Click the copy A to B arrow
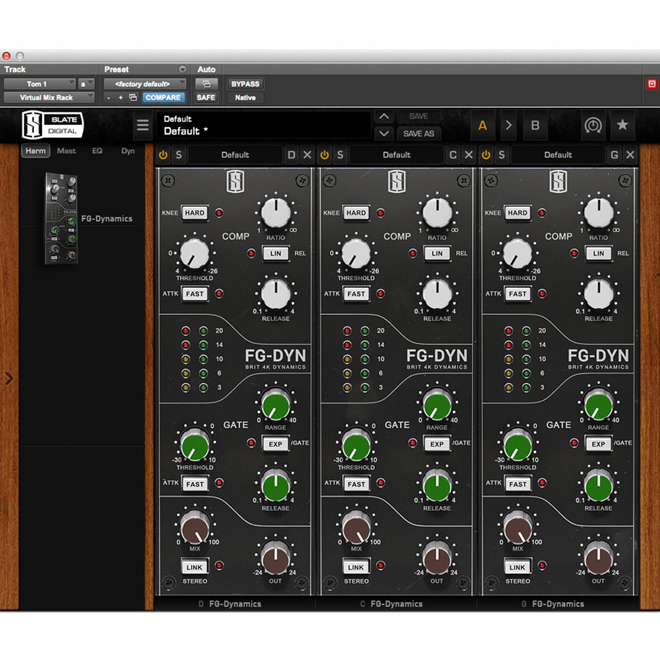660x660 pixels. tap(508, 126)
